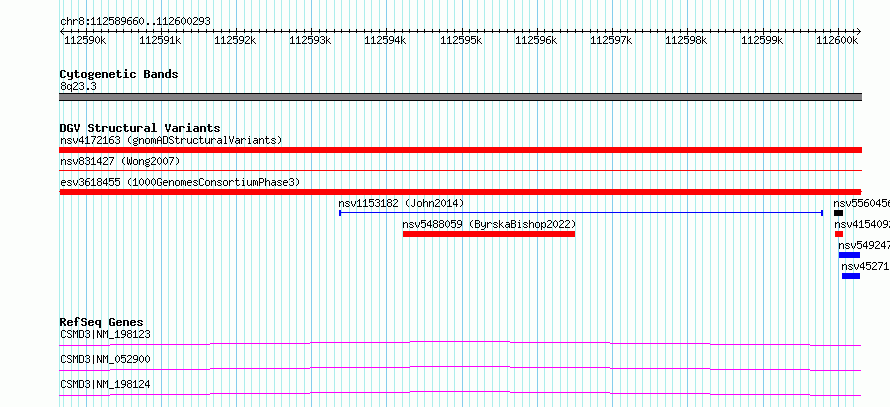
Task: Click the gray 8q23.3 cytogenetic band bar
Action: [x=460, y=97]
